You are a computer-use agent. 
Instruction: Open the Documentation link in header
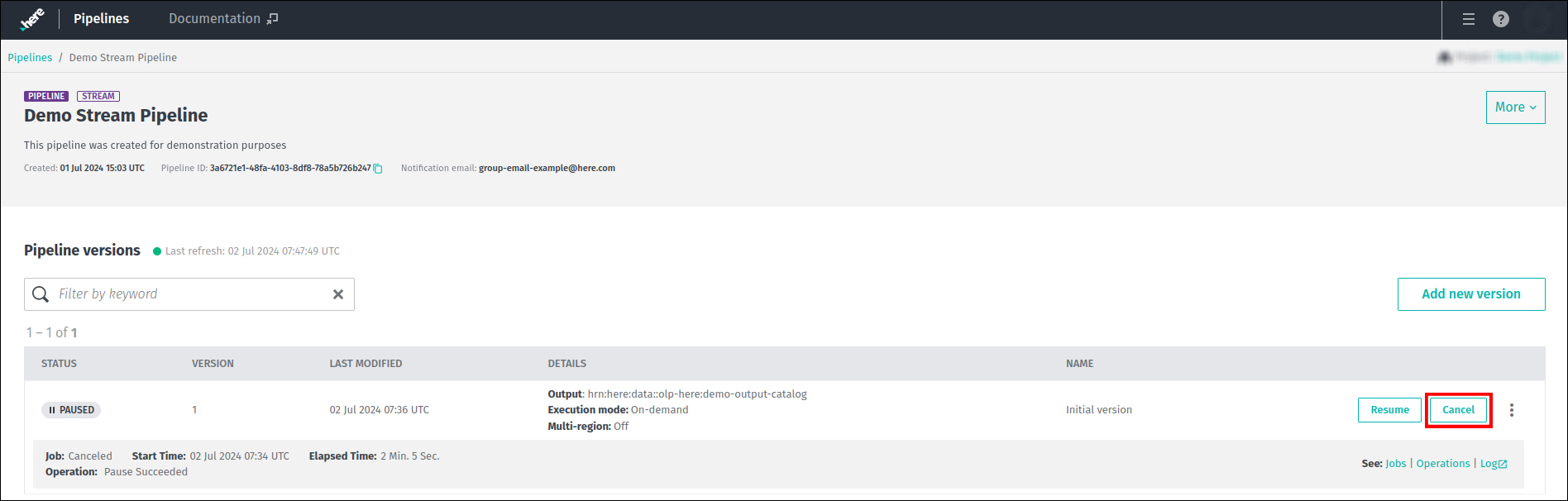pos(223,18)
